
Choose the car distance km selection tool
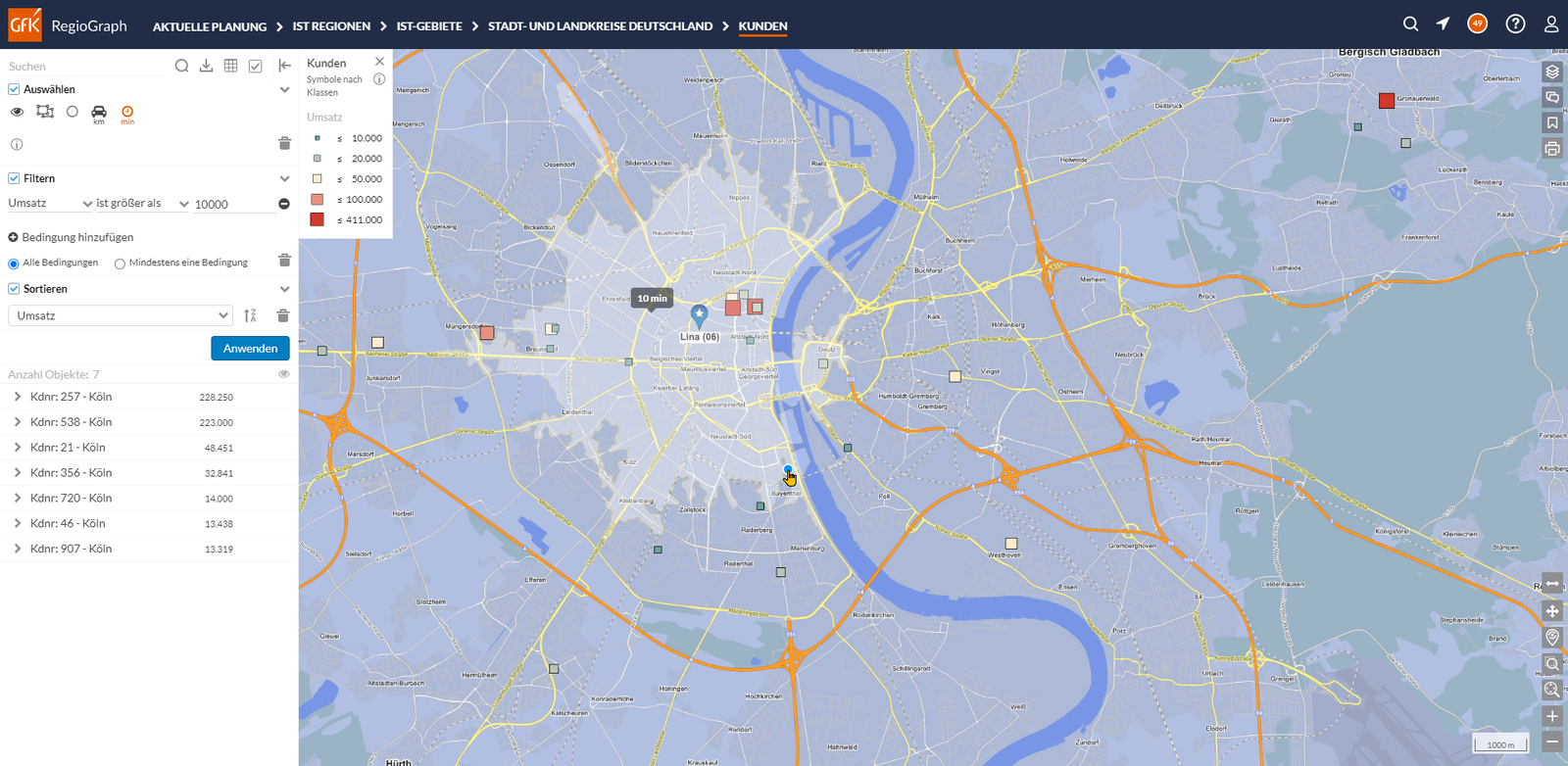[99, 114]
